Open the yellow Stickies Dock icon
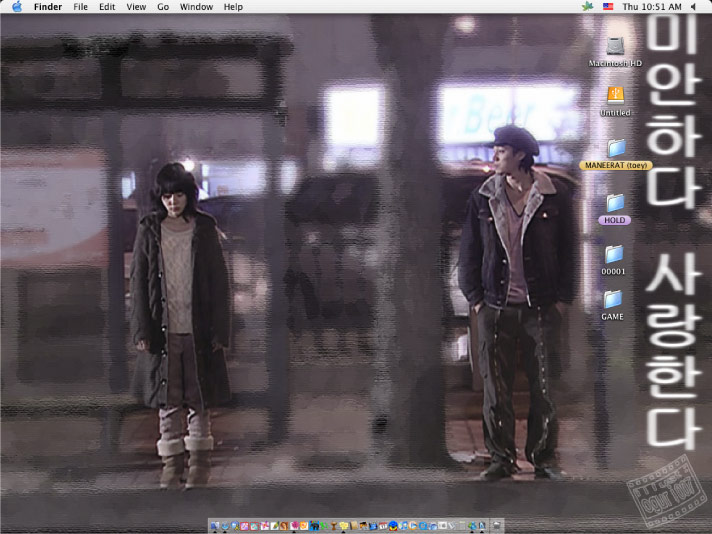Screen dimensions: 712x534 (343, 526)
